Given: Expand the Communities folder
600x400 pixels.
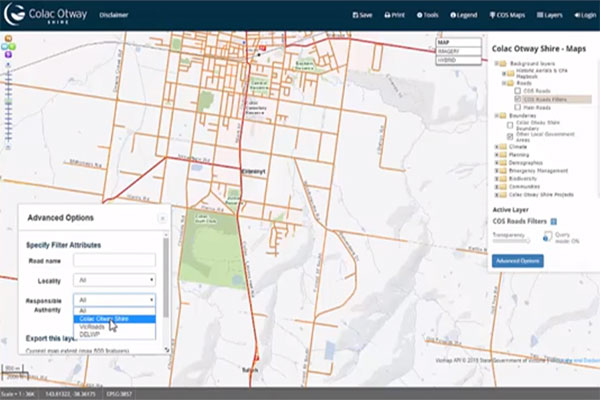Looking at the screenshot, I should pyautogui.click(x=496, y=187).
